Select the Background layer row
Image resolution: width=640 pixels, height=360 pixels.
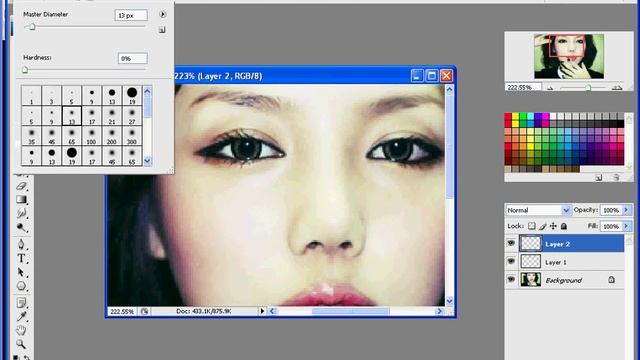click(x=571, y=280)
